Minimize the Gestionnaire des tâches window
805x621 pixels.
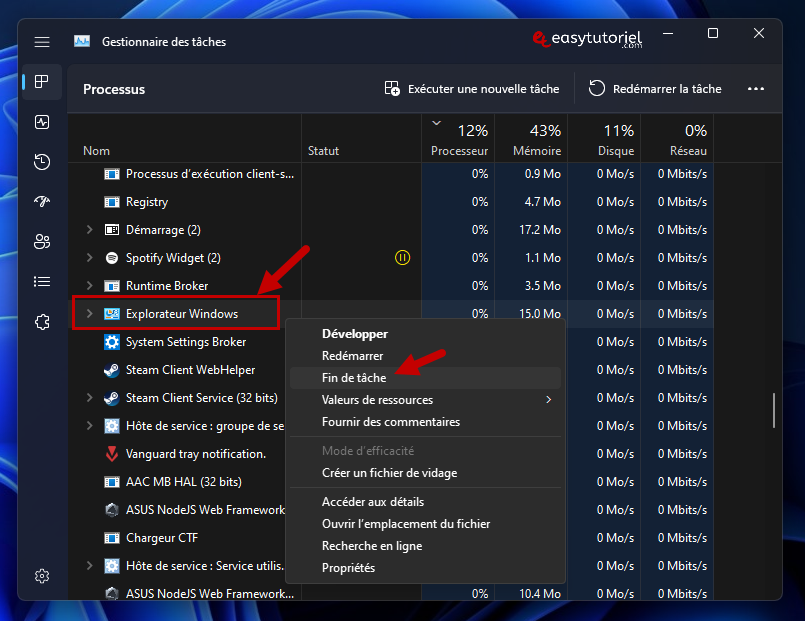coord(668,34)
